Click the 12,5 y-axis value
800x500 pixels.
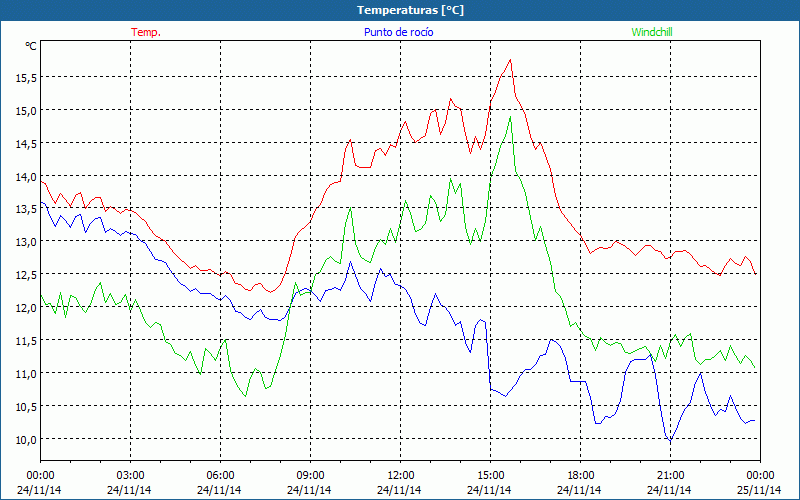coord(26,275)
